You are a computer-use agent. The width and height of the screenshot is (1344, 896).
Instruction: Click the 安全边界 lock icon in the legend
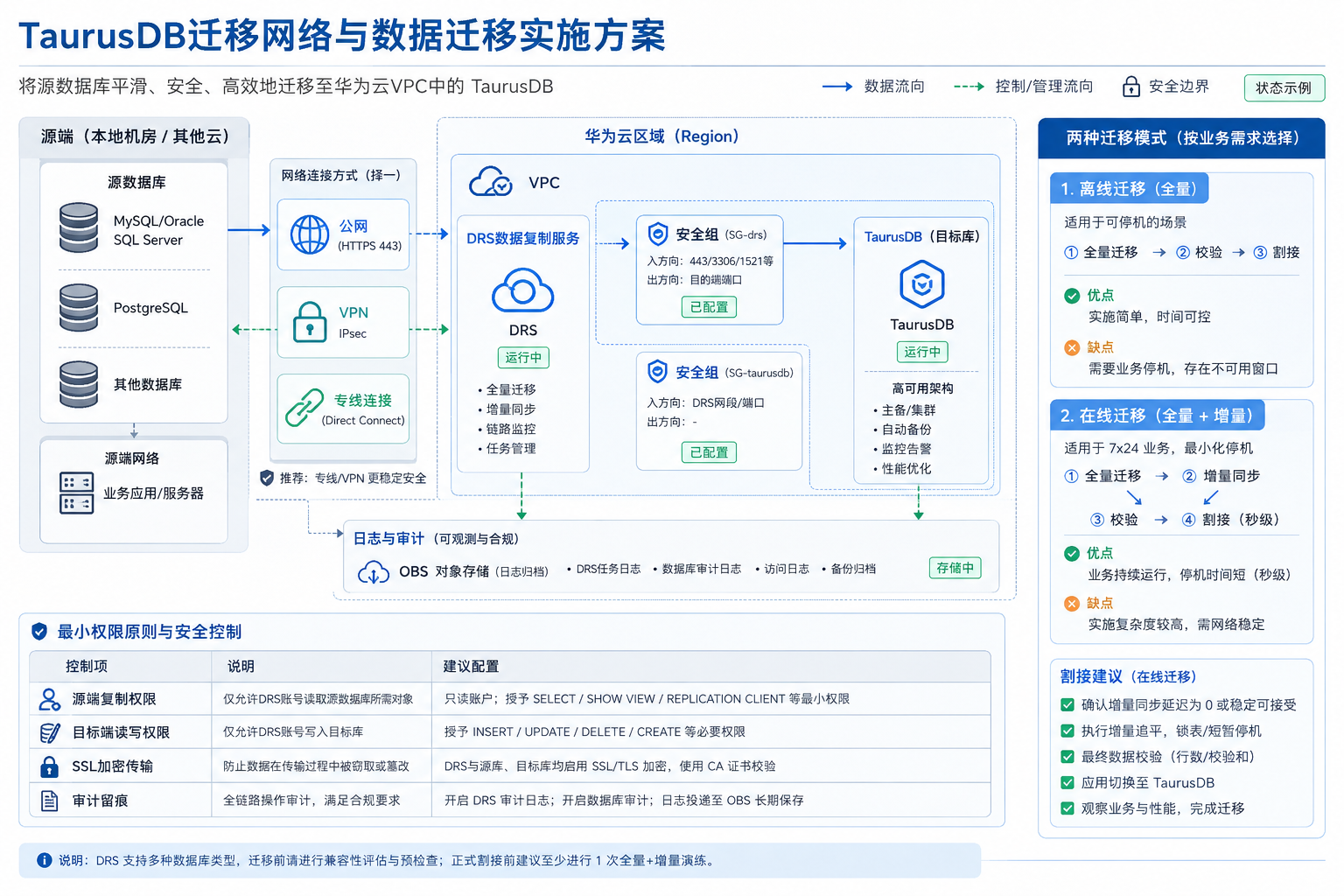1131,86
